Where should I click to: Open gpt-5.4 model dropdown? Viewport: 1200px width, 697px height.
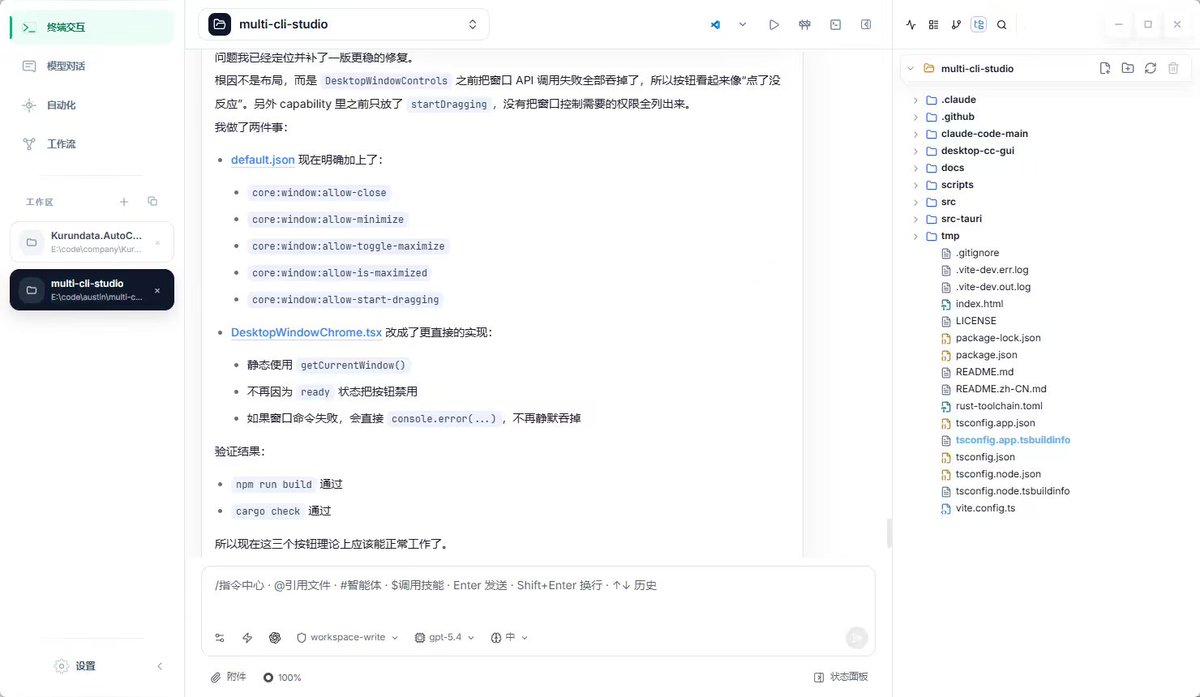coord(445,637)
